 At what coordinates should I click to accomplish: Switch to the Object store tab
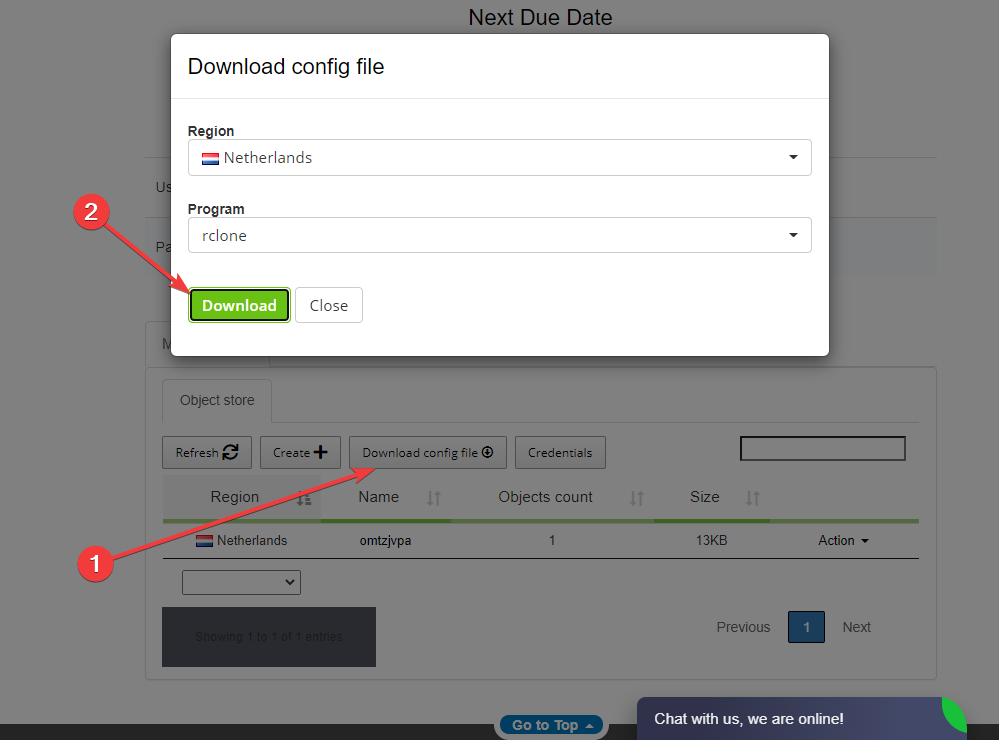point(217,400)
